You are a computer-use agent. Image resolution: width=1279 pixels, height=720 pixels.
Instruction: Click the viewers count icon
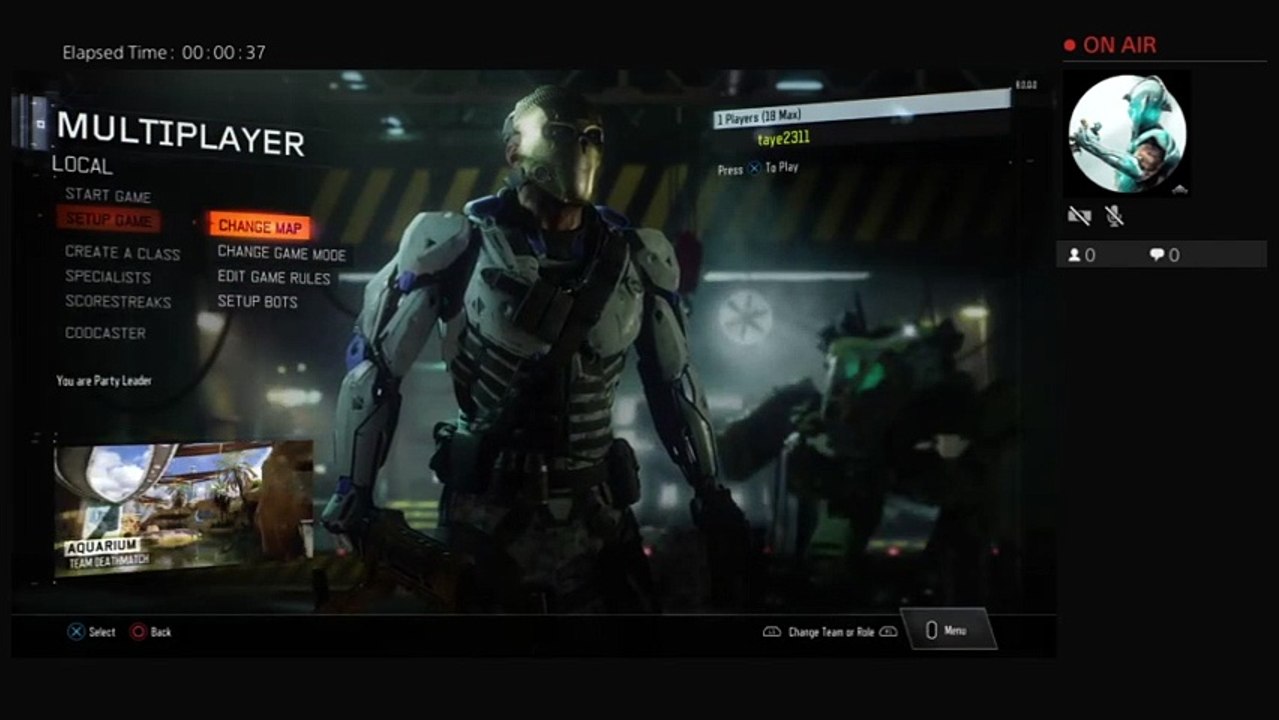pos(1075,255)
